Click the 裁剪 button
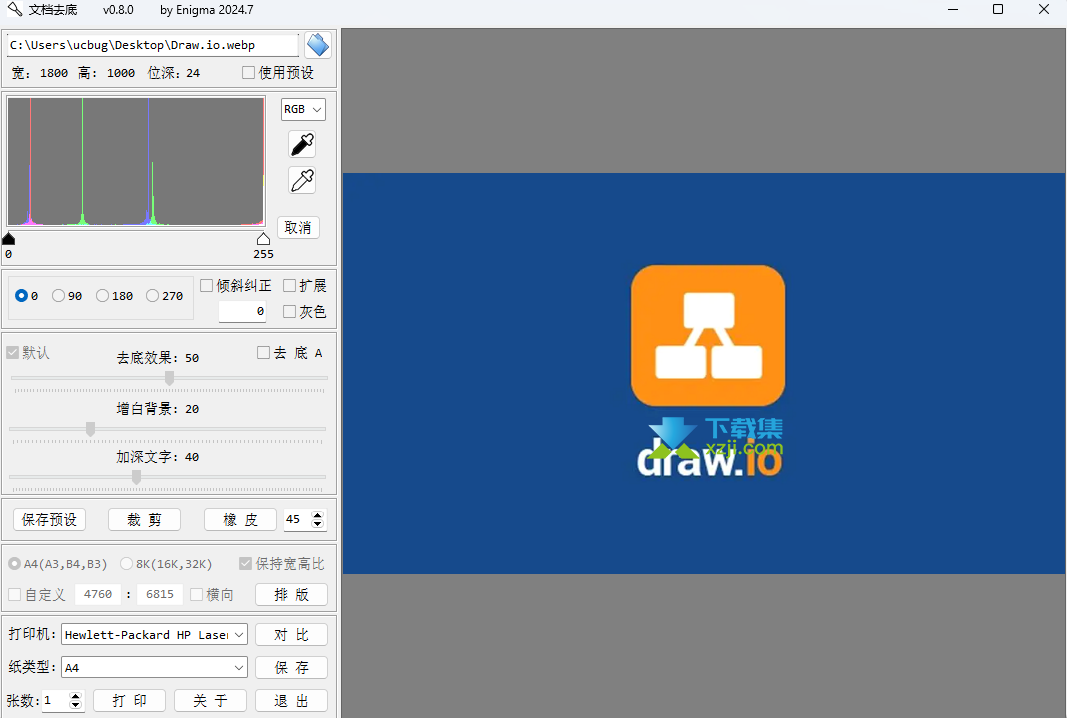The width and height of the screenshot is (1067, 718). point(144,520)
